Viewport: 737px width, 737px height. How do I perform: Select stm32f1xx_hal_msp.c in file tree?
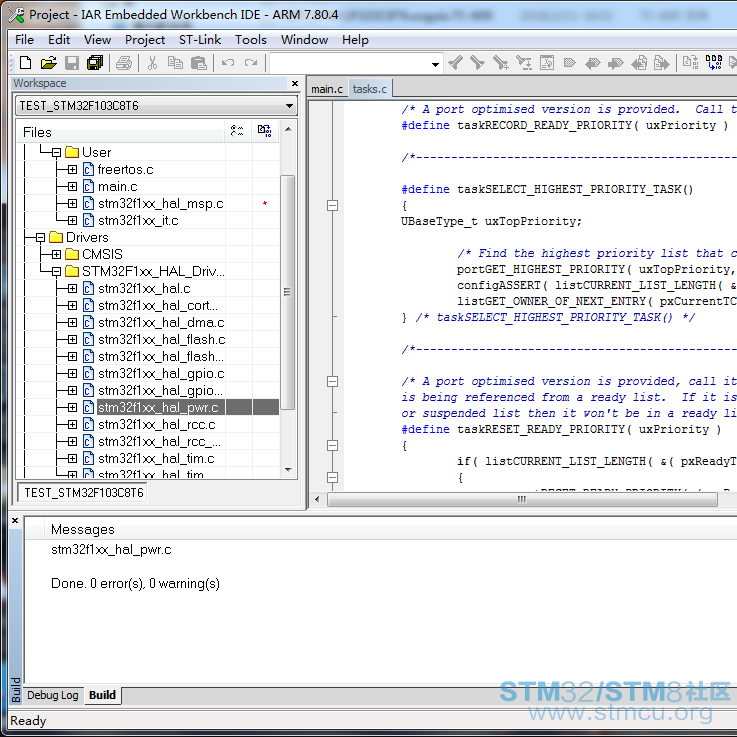(160, 204)
